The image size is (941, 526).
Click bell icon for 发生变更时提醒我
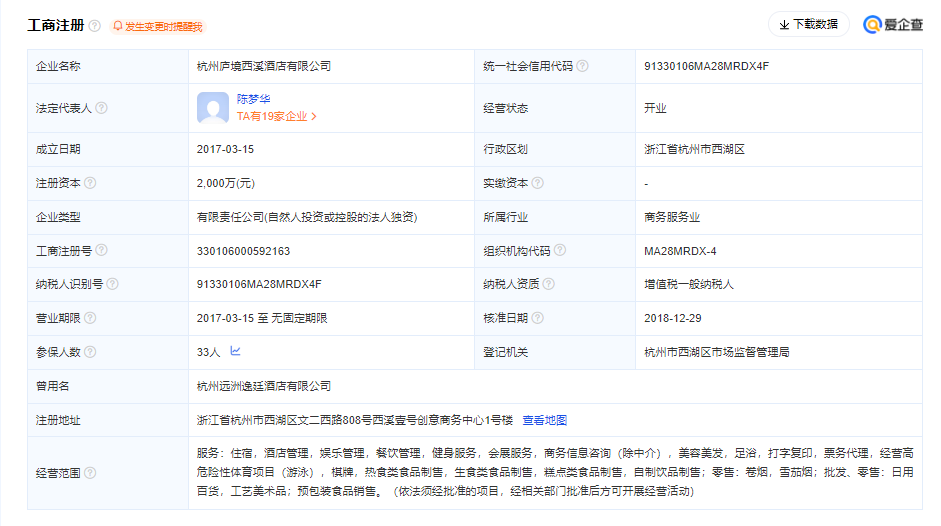click(118, 26)
